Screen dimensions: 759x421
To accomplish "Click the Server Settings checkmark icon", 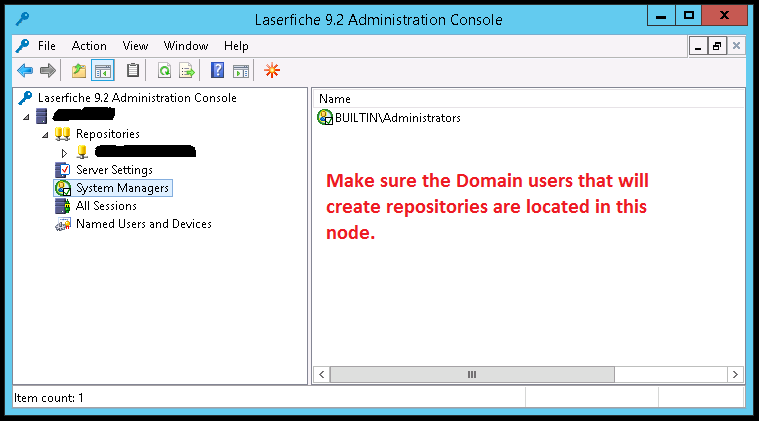I will click(x=62, y=170).
